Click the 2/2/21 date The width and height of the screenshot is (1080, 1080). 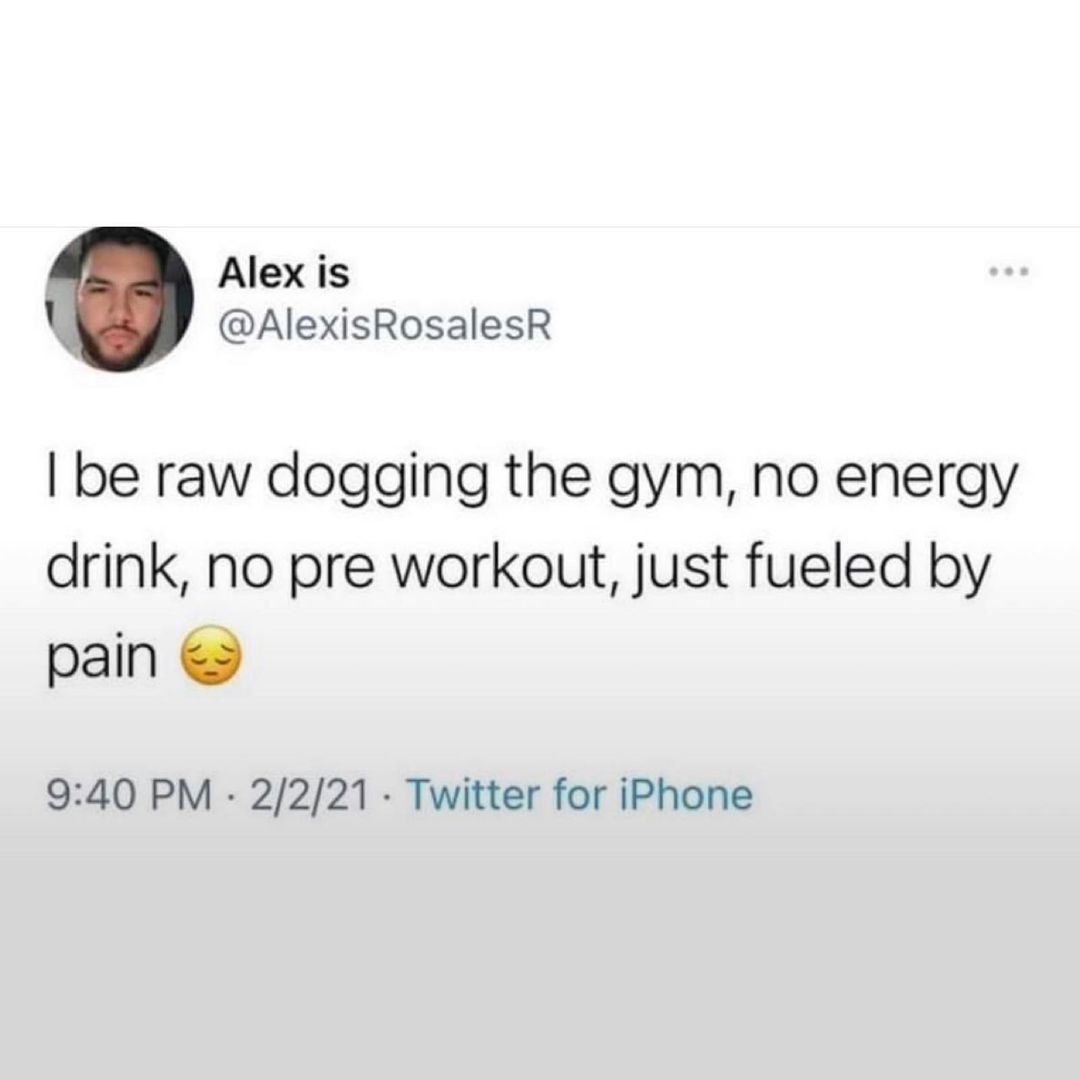coord(309,795)
